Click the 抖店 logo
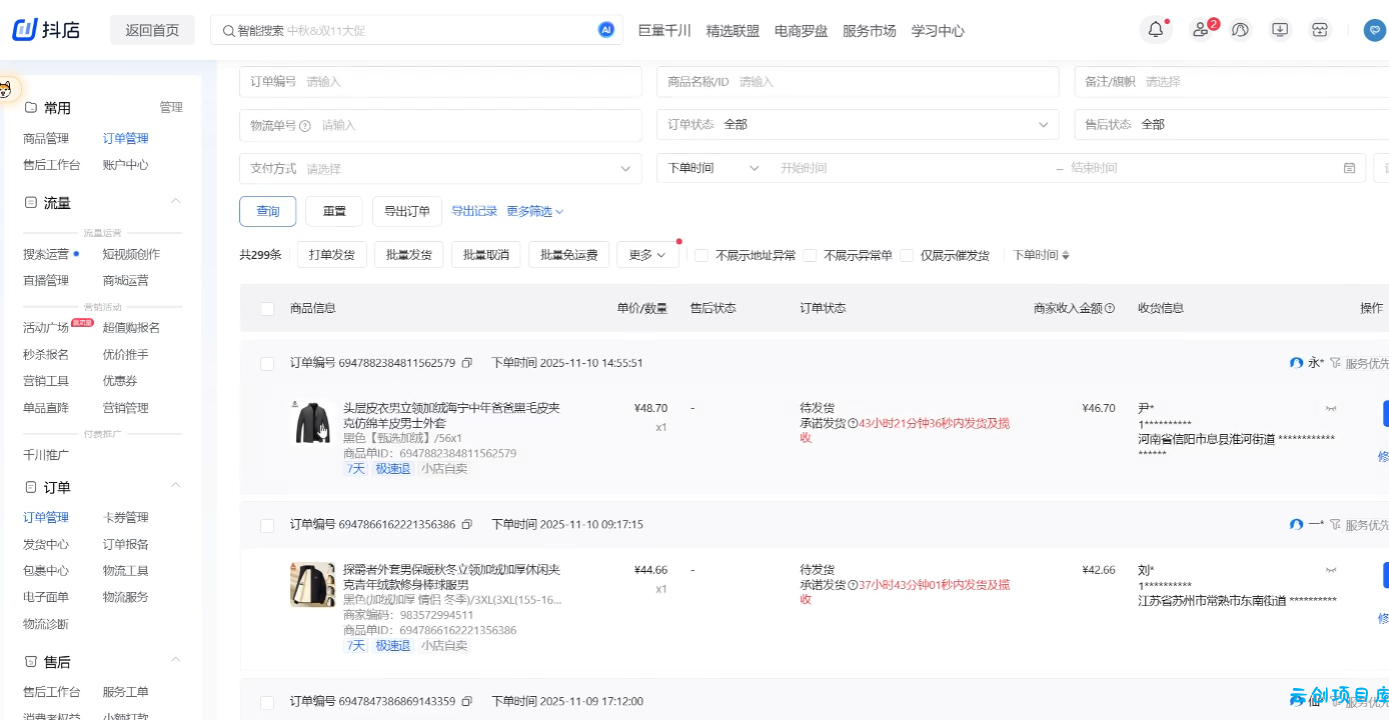The height and width of the screenshot is (720, 1389). click(x=46, y=30)
